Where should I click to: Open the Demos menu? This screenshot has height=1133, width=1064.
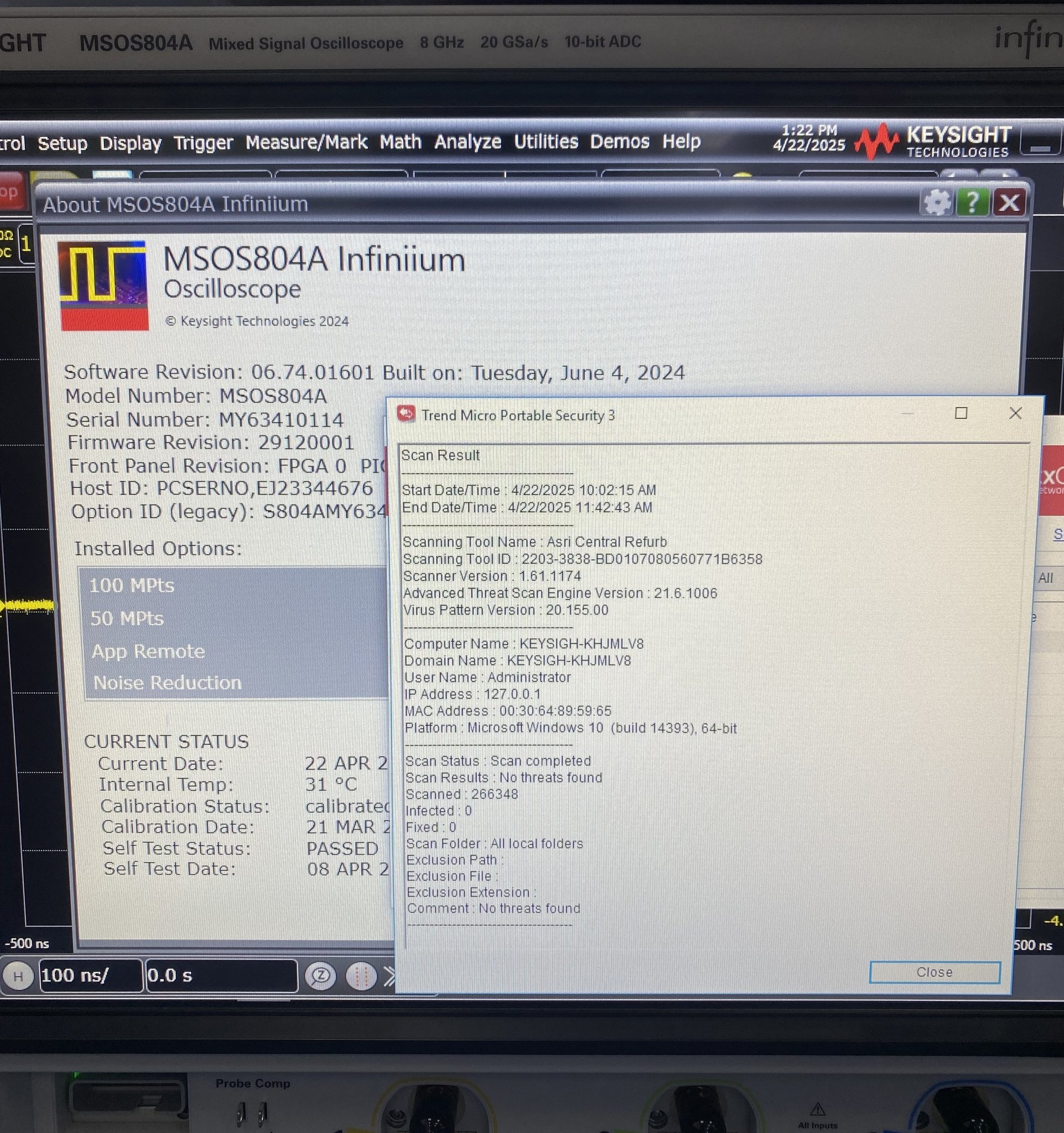point(620,141)
